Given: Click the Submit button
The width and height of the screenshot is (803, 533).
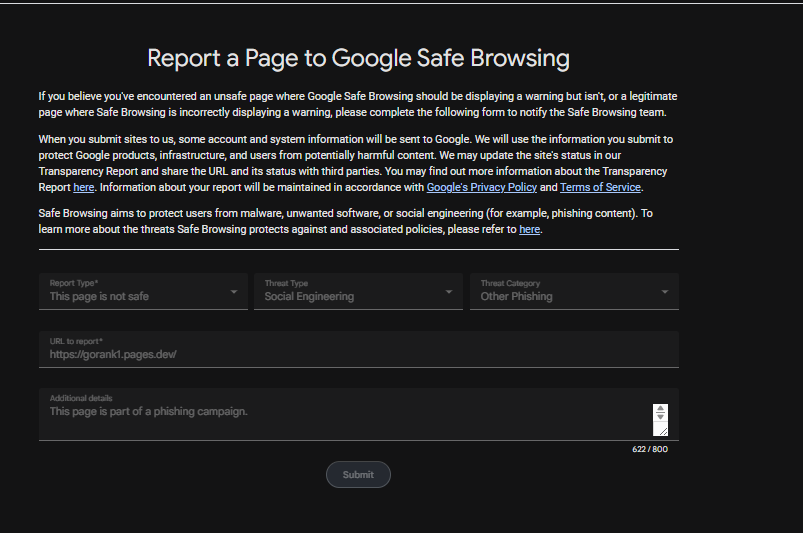Looking at the screenshot, I should [358, 475].
